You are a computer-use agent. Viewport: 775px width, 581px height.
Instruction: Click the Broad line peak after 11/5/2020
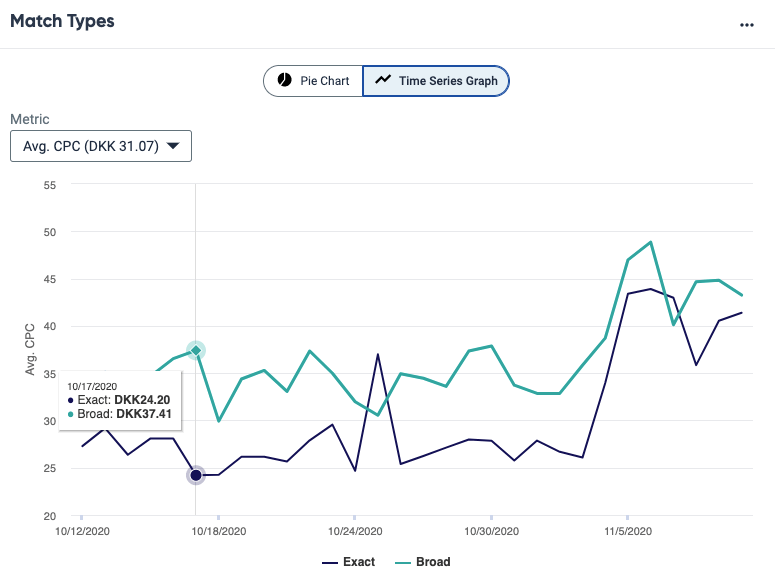(651, 242)
